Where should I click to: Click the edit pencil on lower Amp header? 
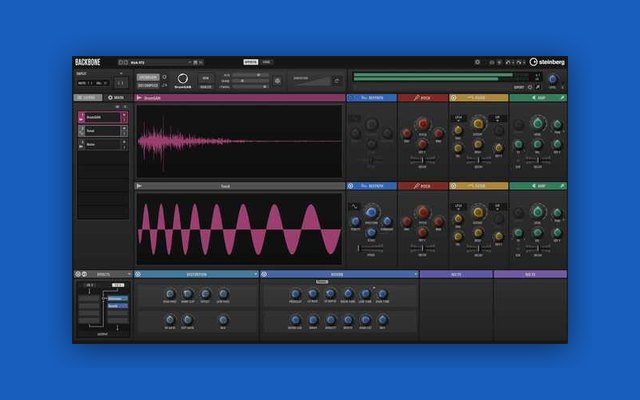(562, 186)
